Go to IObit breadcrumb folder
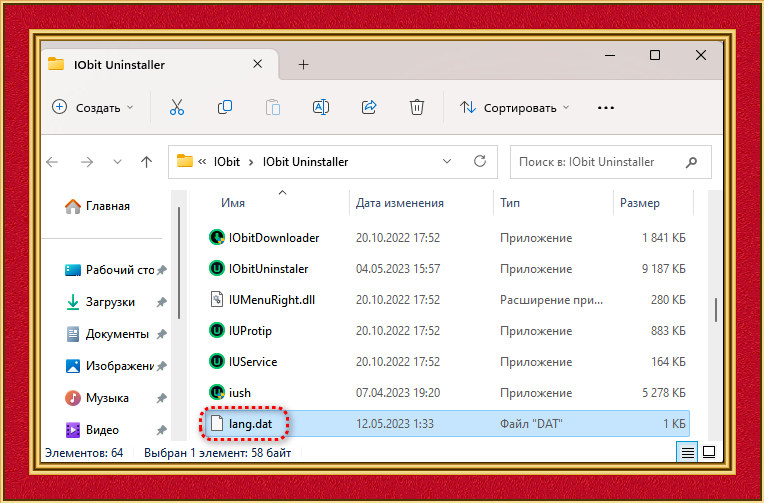 [x=227, y=162]
